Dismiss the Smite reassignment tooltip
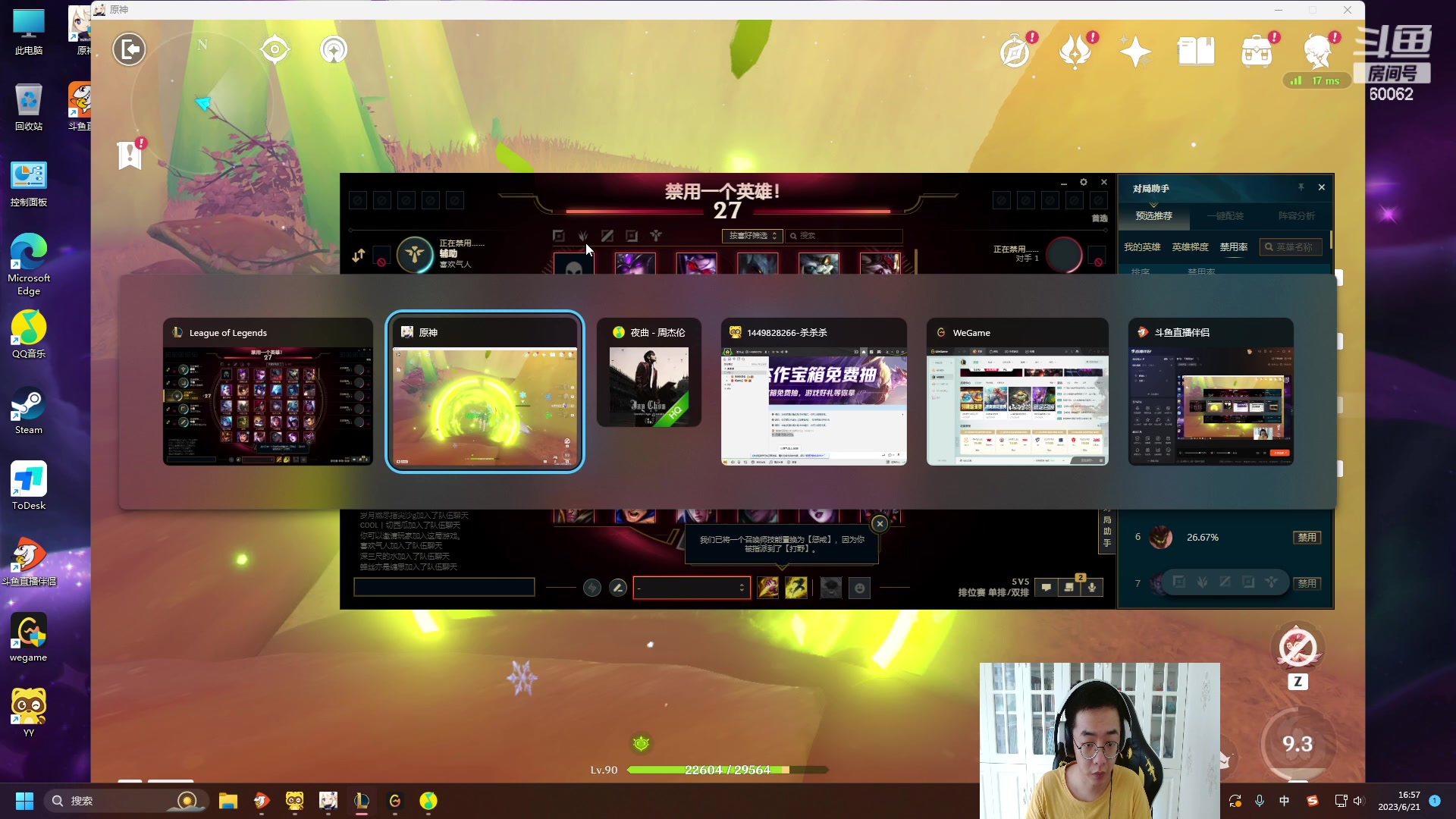The image size is (1456, 819). pos(880,524)
